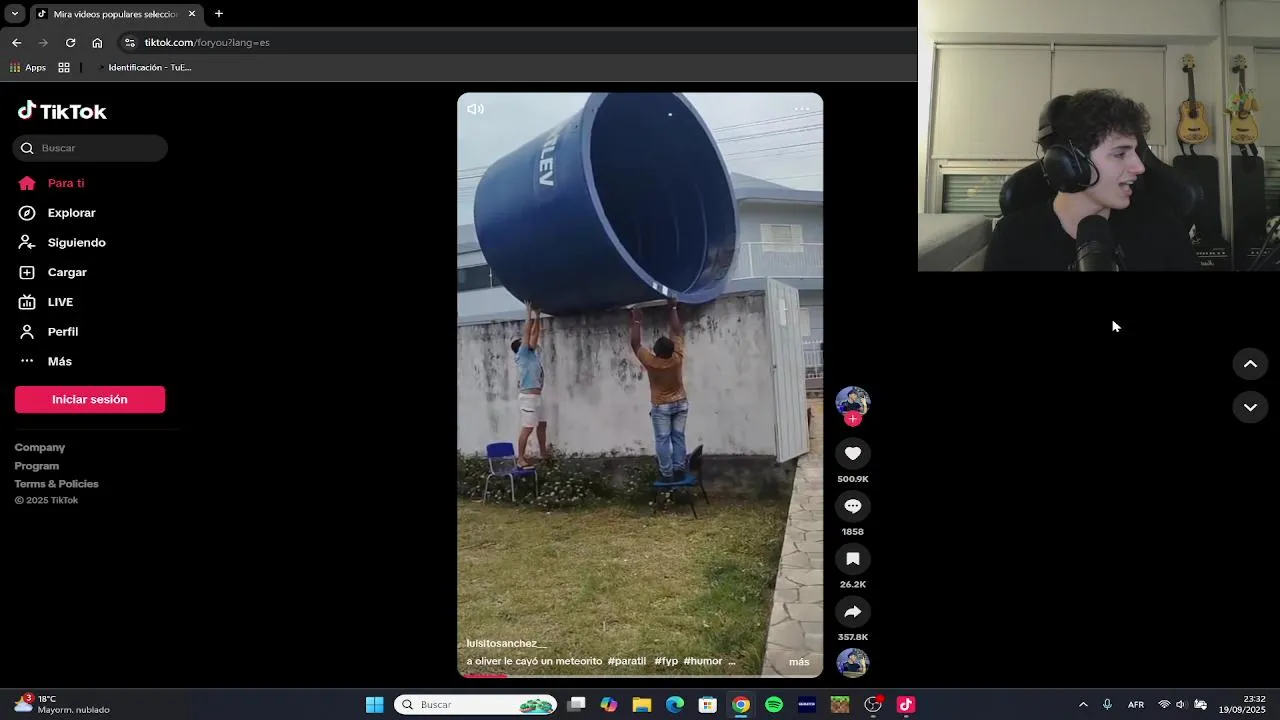Viewport: 1280px width, 720px height.
Task: Click the TikTok logo
Action: pyautogui.click(x=62, y=111)
